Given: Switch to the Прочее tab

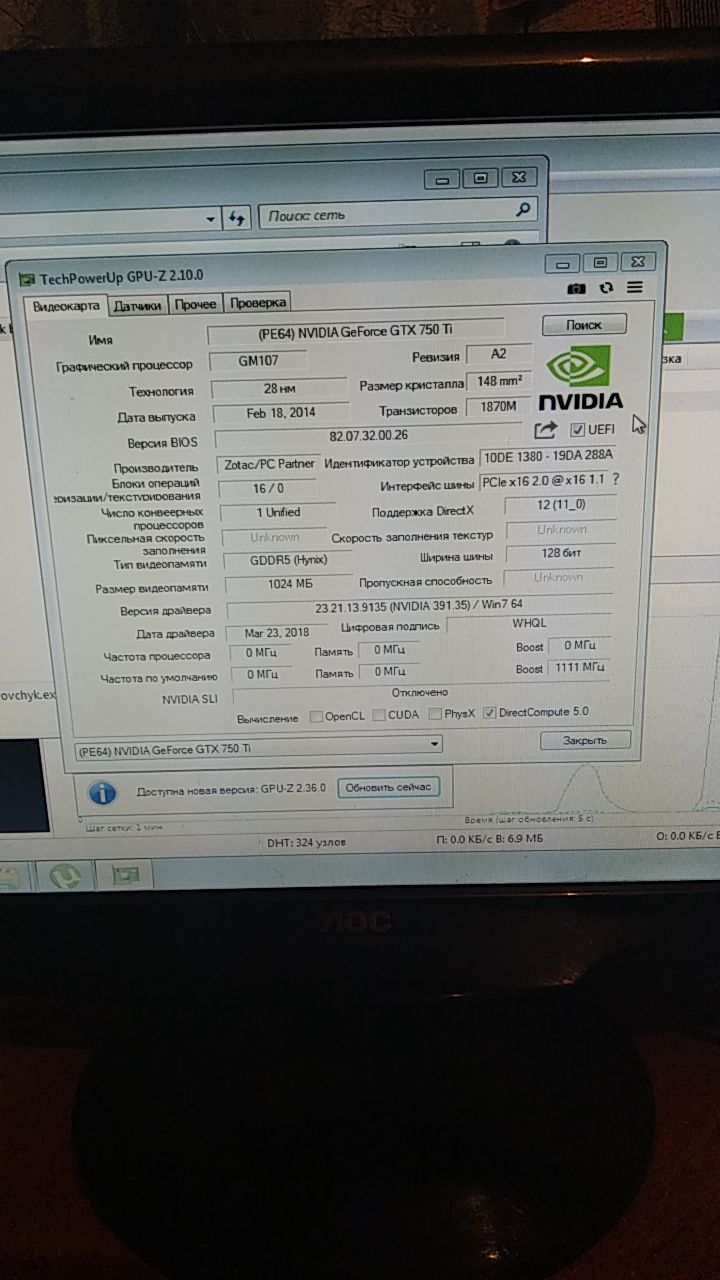Looking at the screenshot, I should coord(196,304).
